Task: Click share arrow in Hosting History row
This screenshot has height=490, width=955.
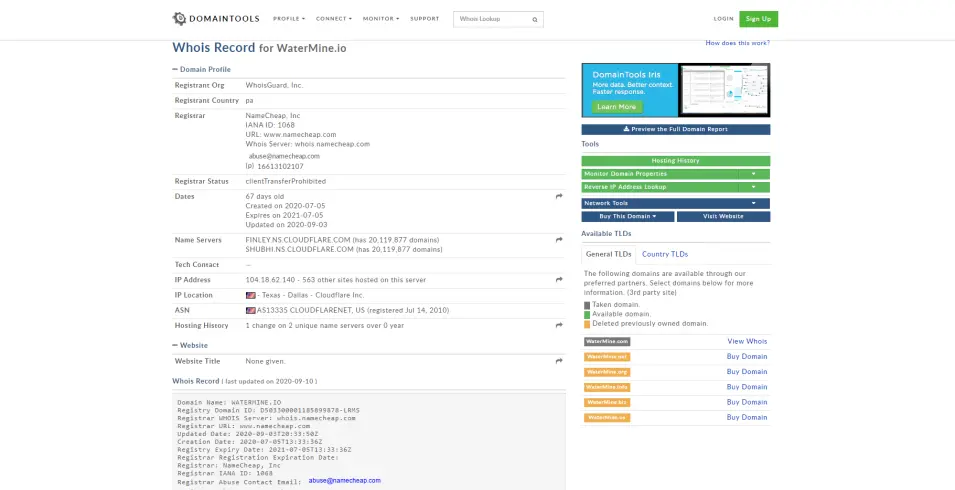Action: (559, 326)
